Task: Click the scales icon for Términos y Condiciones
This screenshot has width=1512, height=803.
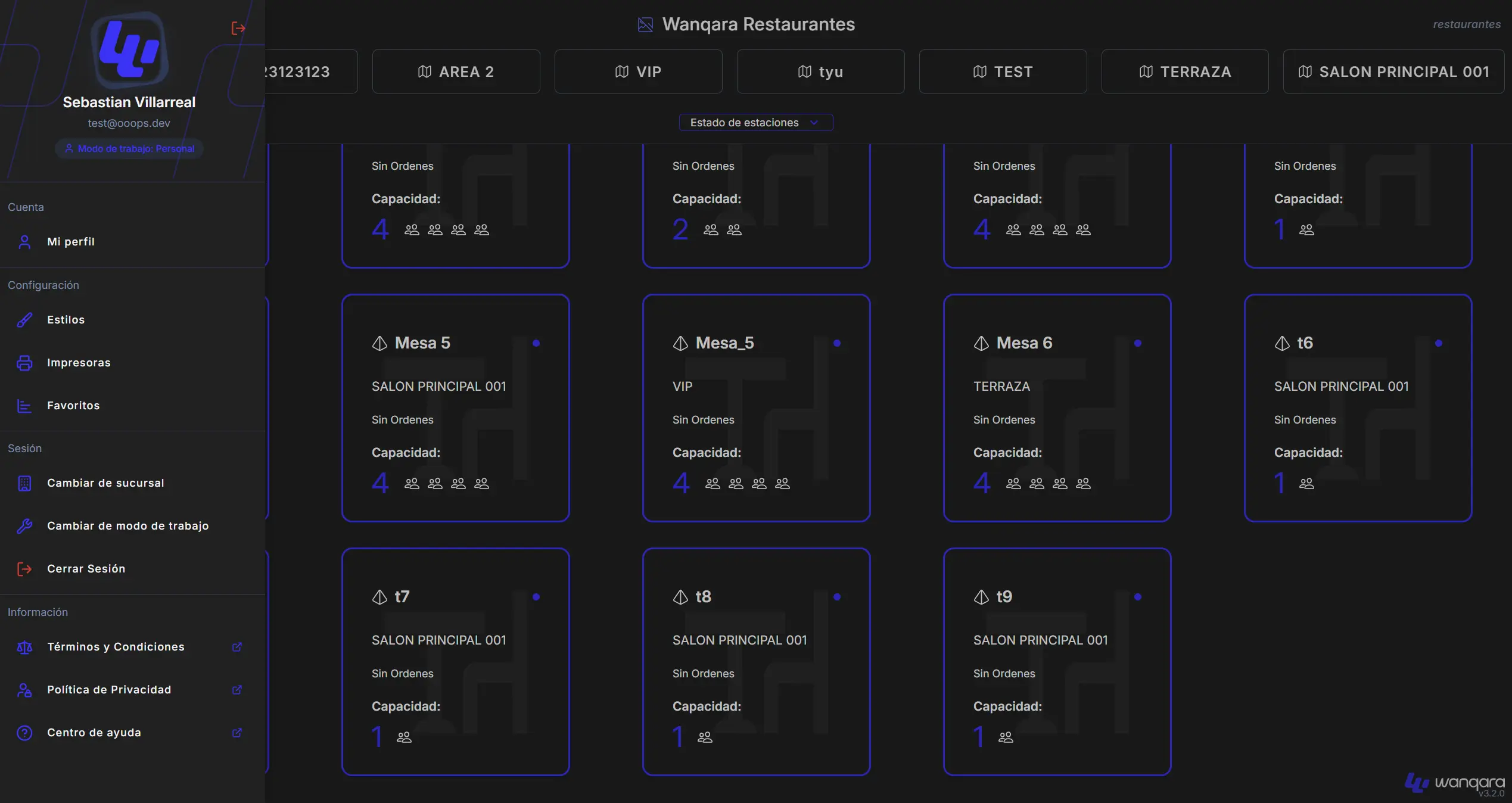Action: click(x=24, y=647)
